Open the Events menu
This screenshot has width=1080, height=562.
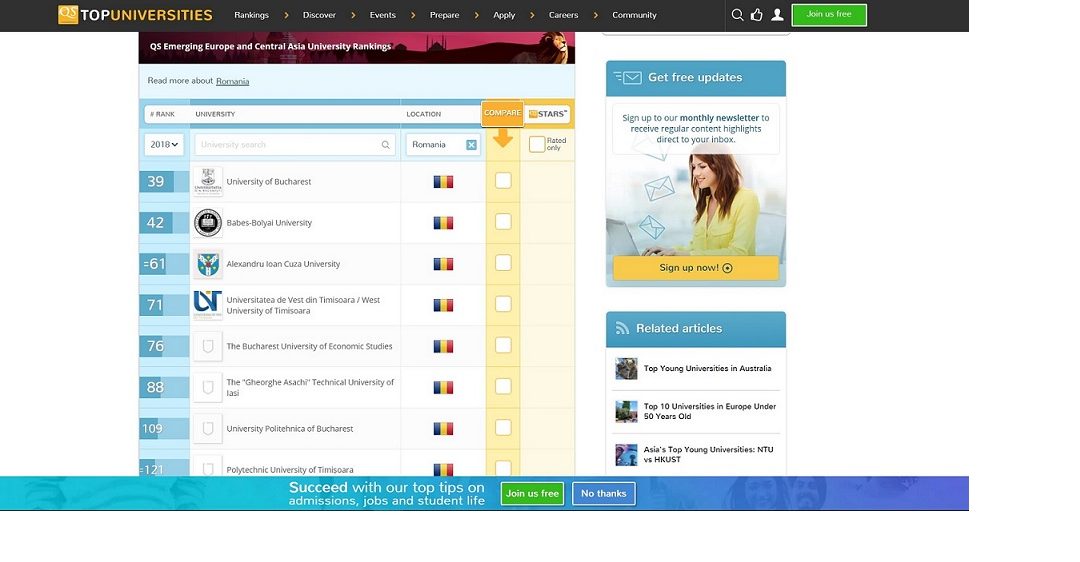point(382,15)
